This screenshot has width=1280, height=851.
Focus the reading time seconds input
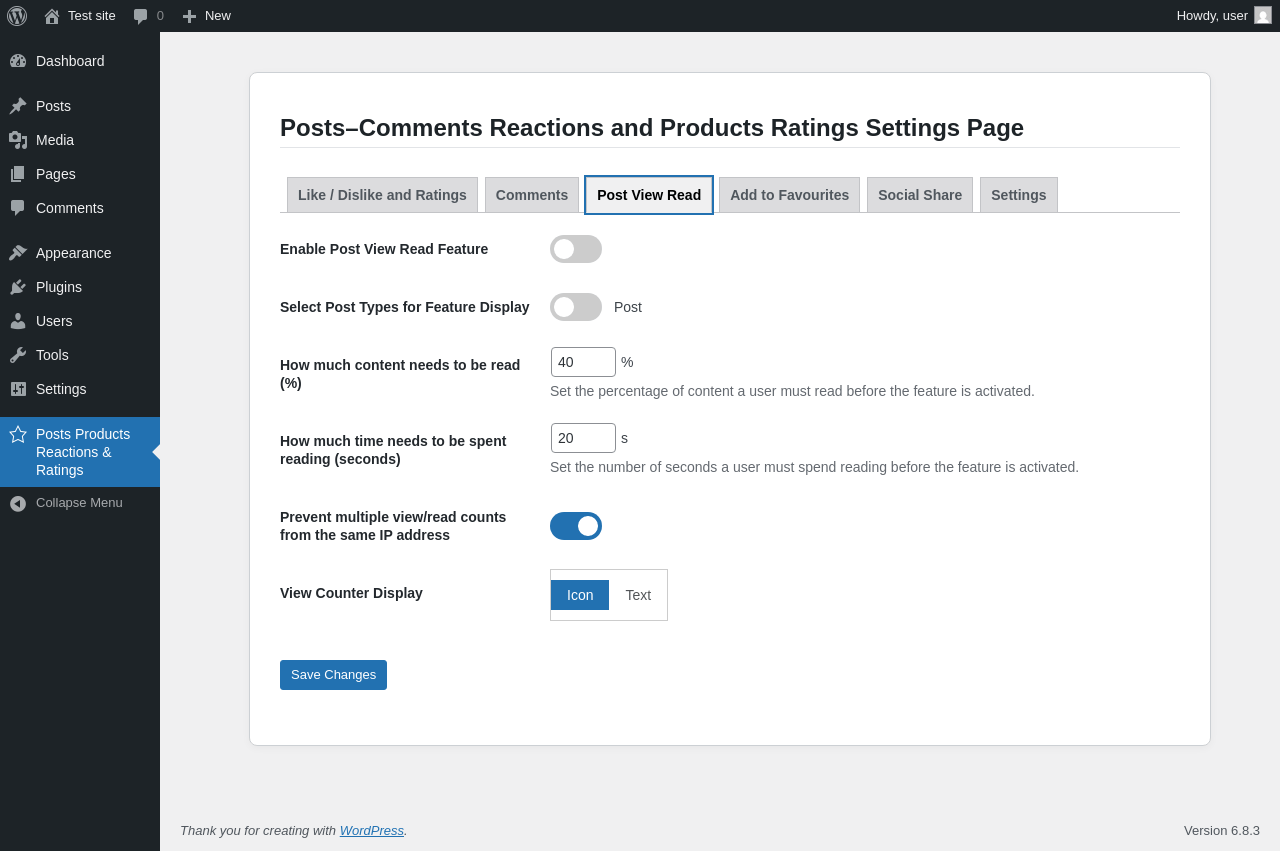(583, 438)
